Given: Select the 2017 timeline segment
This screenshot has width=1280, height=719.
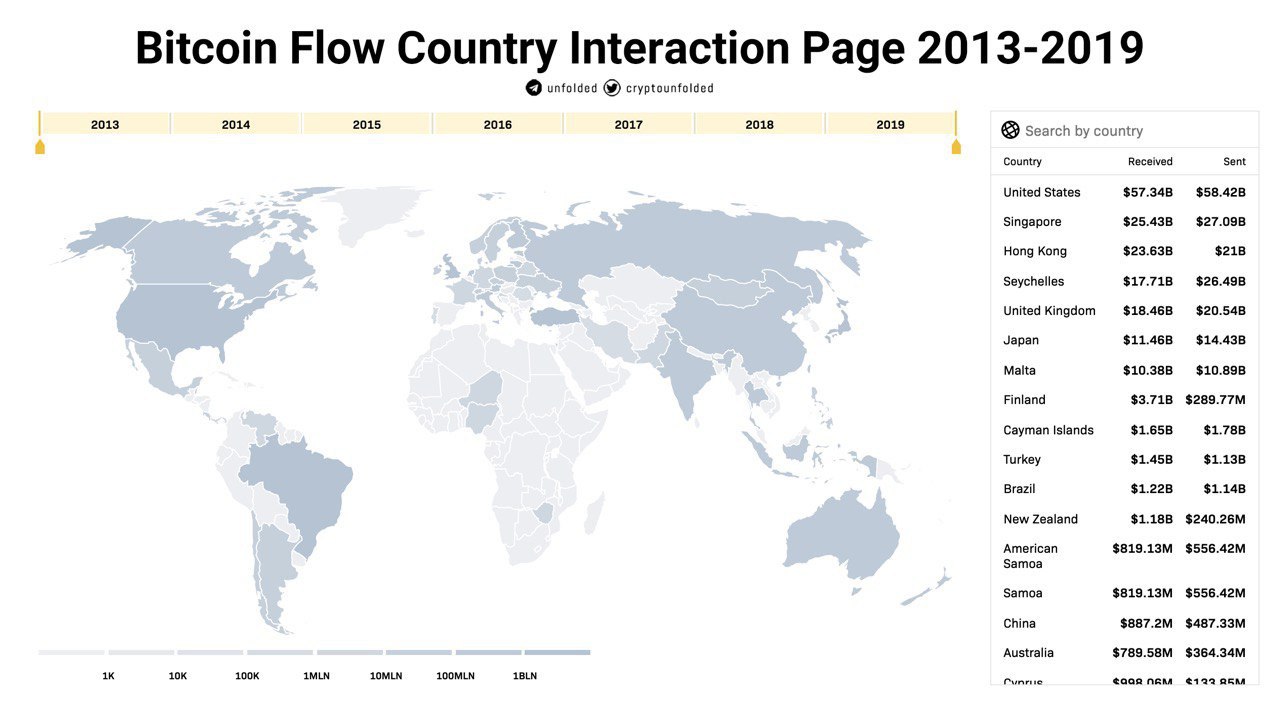Looking at the screenshot, I should 629,124.
